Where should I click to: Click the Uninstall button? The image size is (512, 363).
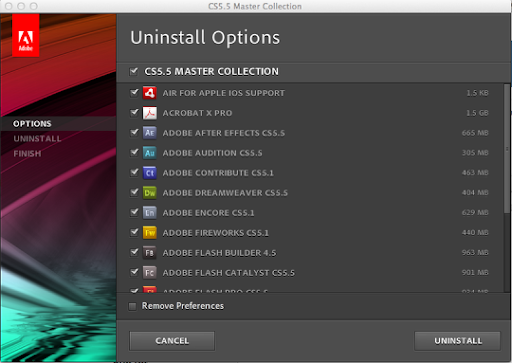coord(458,341)
